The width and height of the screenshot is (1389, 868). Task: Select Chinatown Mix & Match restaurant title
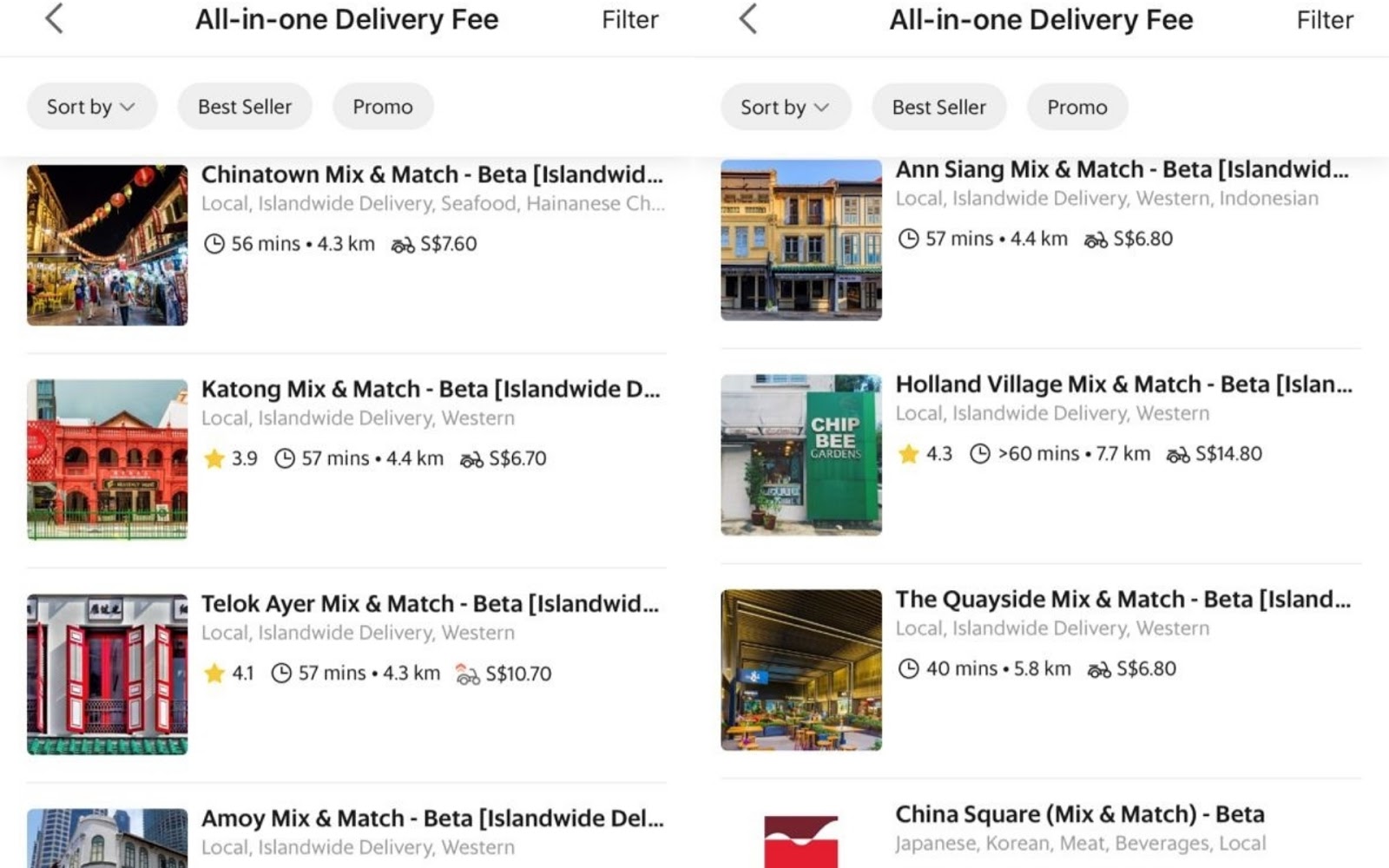click(432, 174)
